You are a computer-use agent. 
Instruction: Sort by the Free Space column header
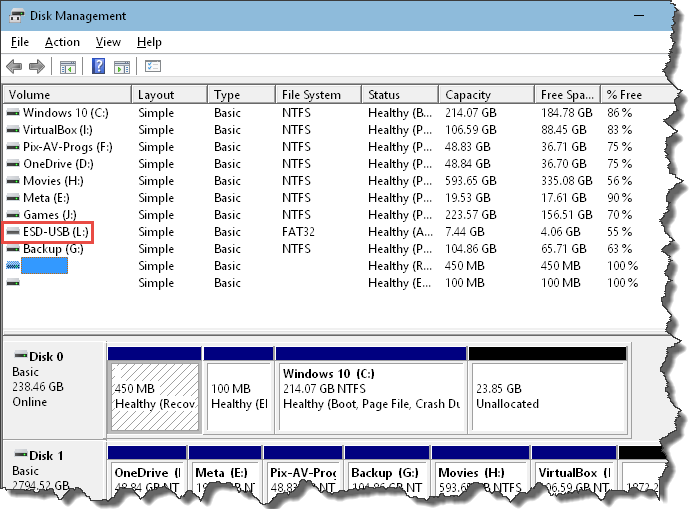tap(568, 95)
